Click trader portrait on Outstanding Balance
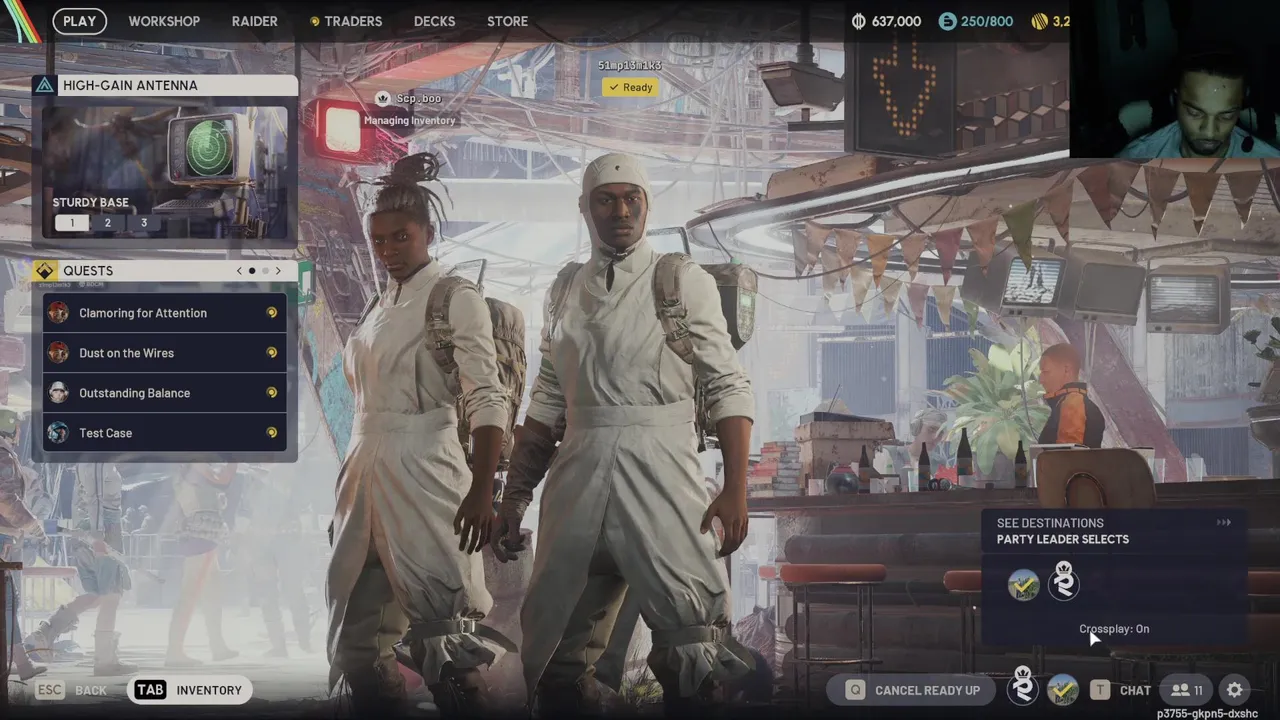Image resolution: width=1280 pixels, height=720 pixels. tap(59, 393)
